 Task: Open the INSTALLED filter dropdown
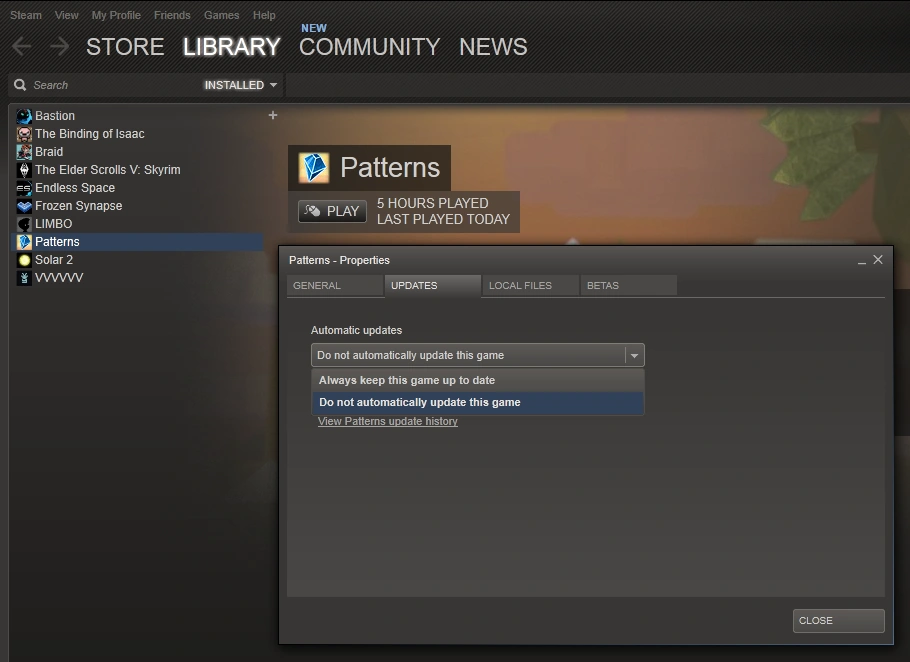[x=239, y=85]
